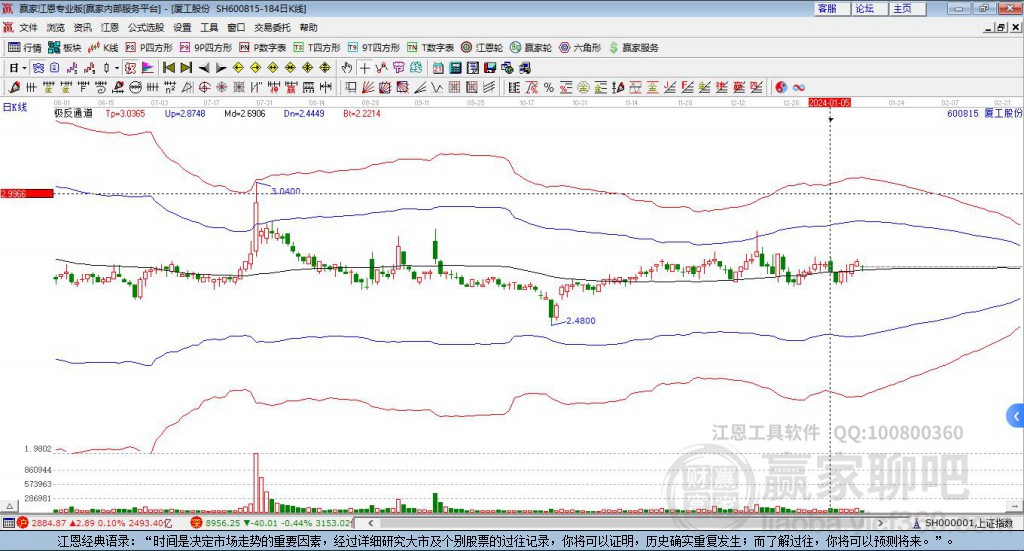Expand the blue side panel chevron
The height and width of the screenshot is (551, 1024).
(x=1016, y=416)
